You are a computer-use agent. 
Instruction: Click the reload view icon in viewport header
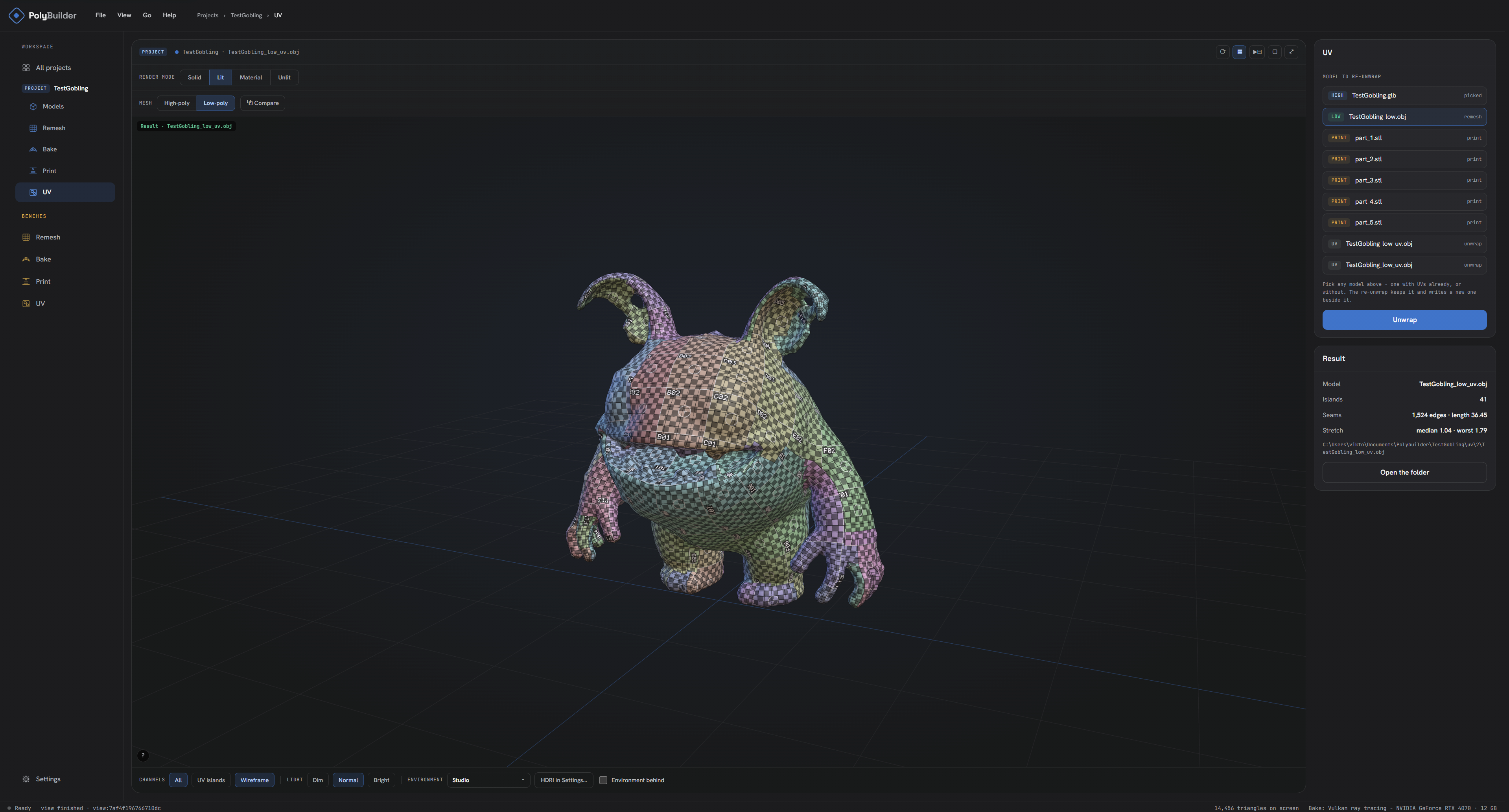[1223, 52]
